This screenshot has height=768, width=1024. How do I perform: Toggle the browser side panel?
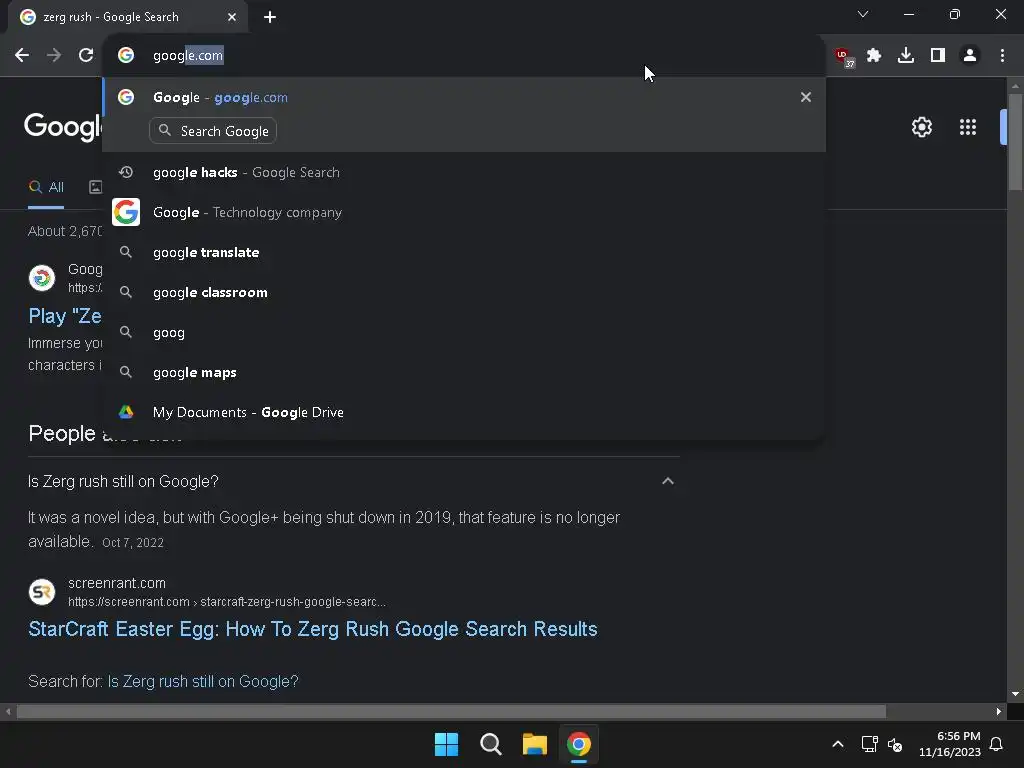[x=938, y=56]
